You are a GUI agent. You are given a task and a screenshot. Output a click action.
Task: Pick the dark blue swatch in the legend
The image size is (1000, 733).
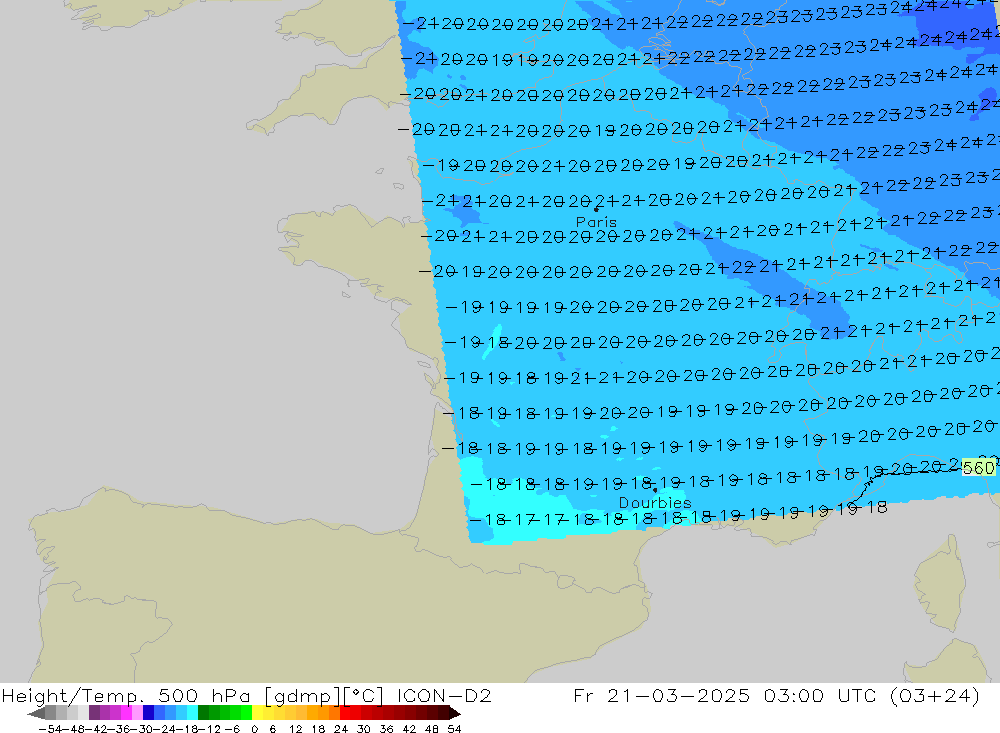tap(148, 713)
